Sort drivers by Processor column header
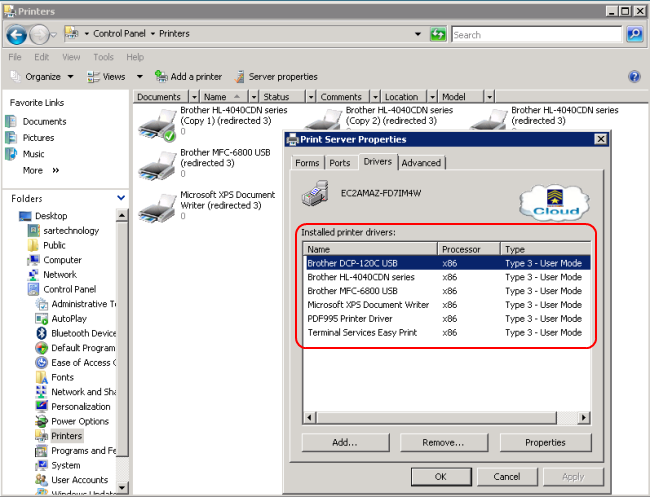 [469, 249]
